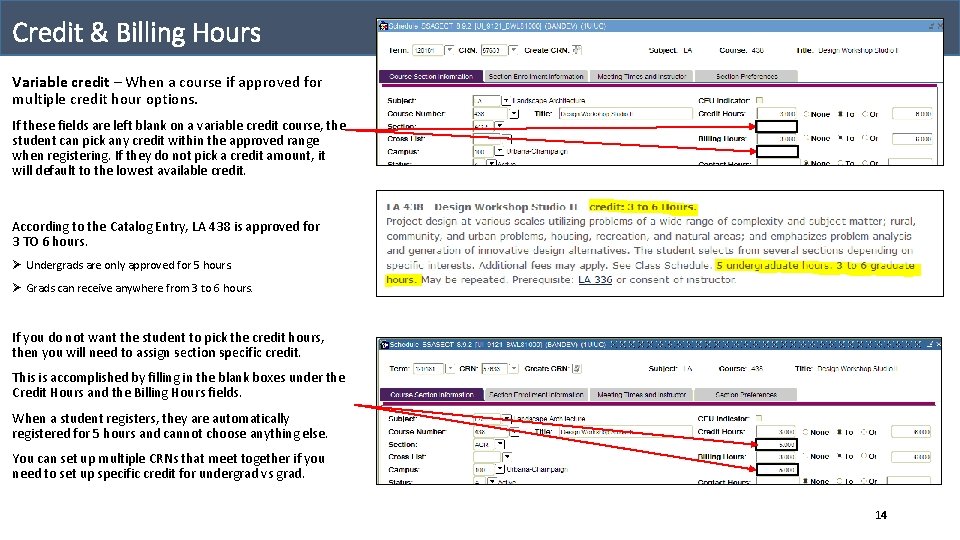Tick CEU Indicator checkbox in upper form

(x=759, y=100)
